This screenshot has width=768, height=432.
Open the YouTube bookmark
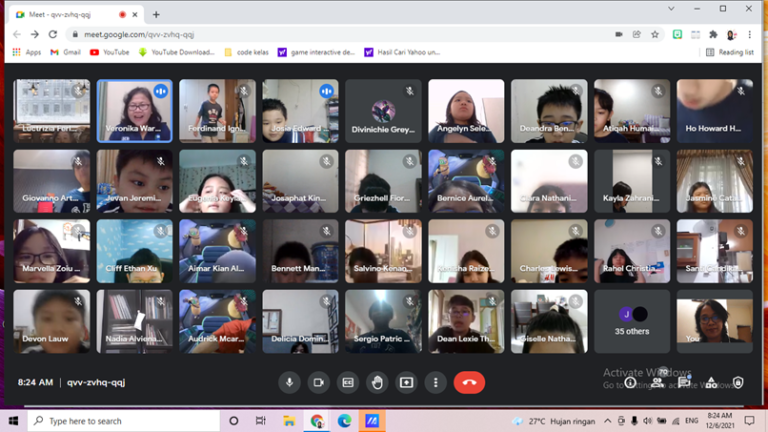coord(110,52)
